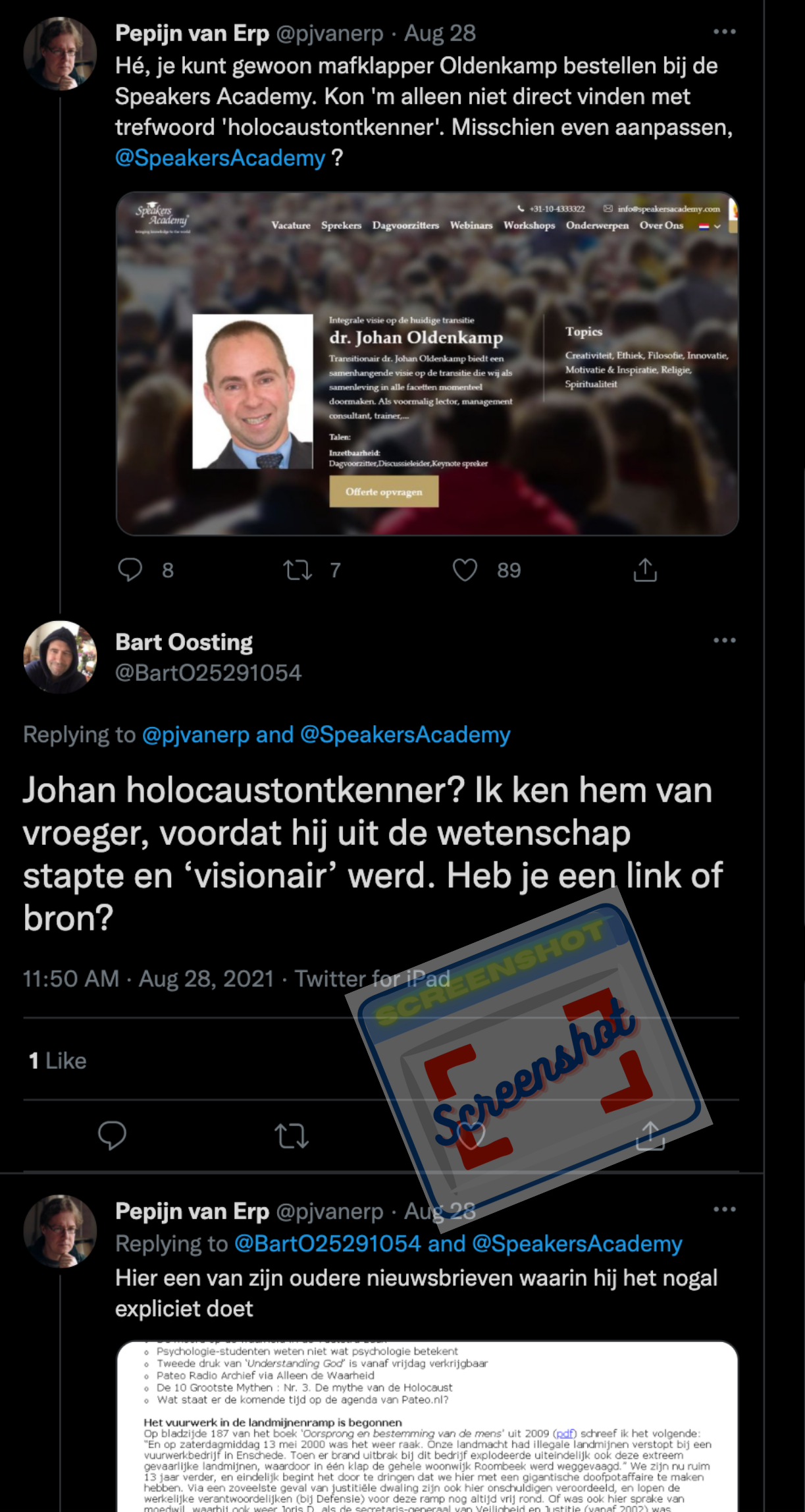Share the first tweet via share icon
Viewport: 805px width, 1512px height.
click(645, 570)
